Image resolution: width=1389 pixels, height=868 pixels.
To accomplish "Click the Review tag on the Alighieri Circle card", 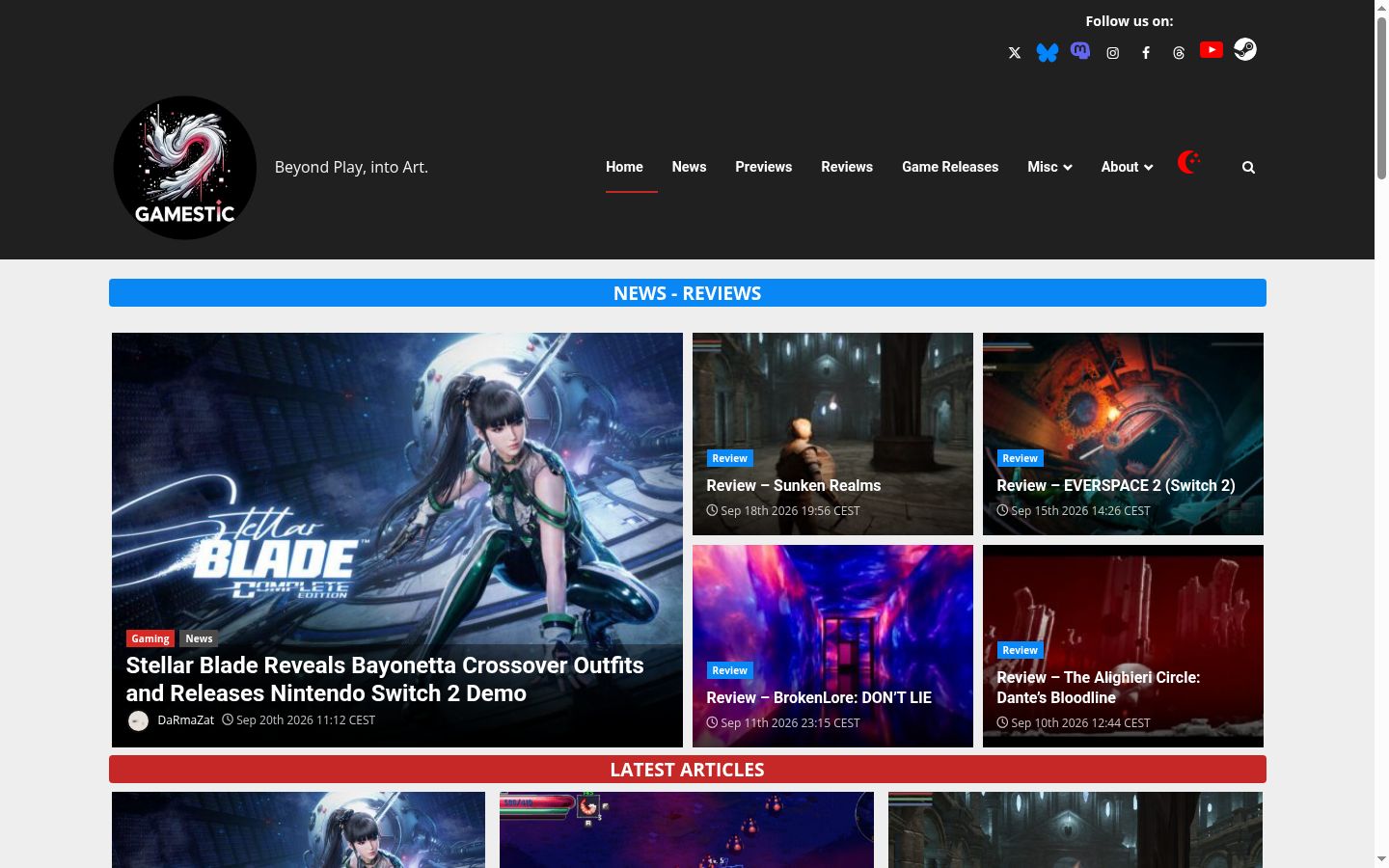I will click(x=1020, y=650).
